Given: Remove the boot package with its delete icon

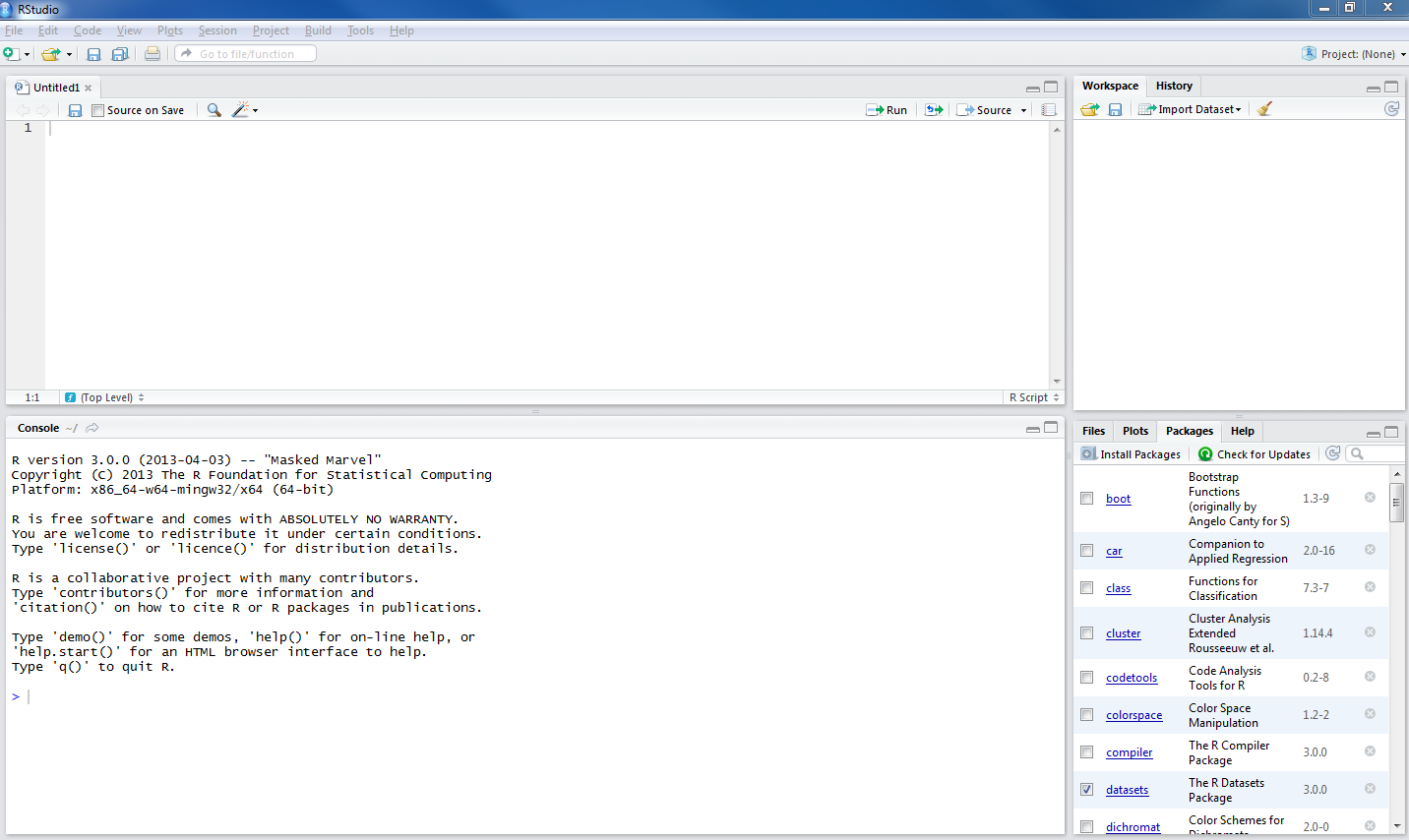Looking at the screenshot, I should tap(1370, 498).
